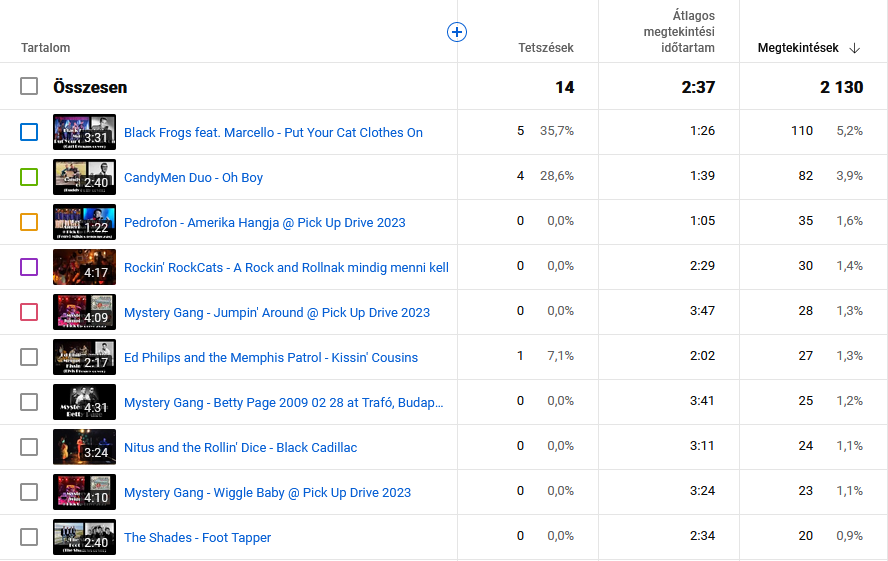Click the Mystery Gang Betty Page thumbnail

(84, 402)
